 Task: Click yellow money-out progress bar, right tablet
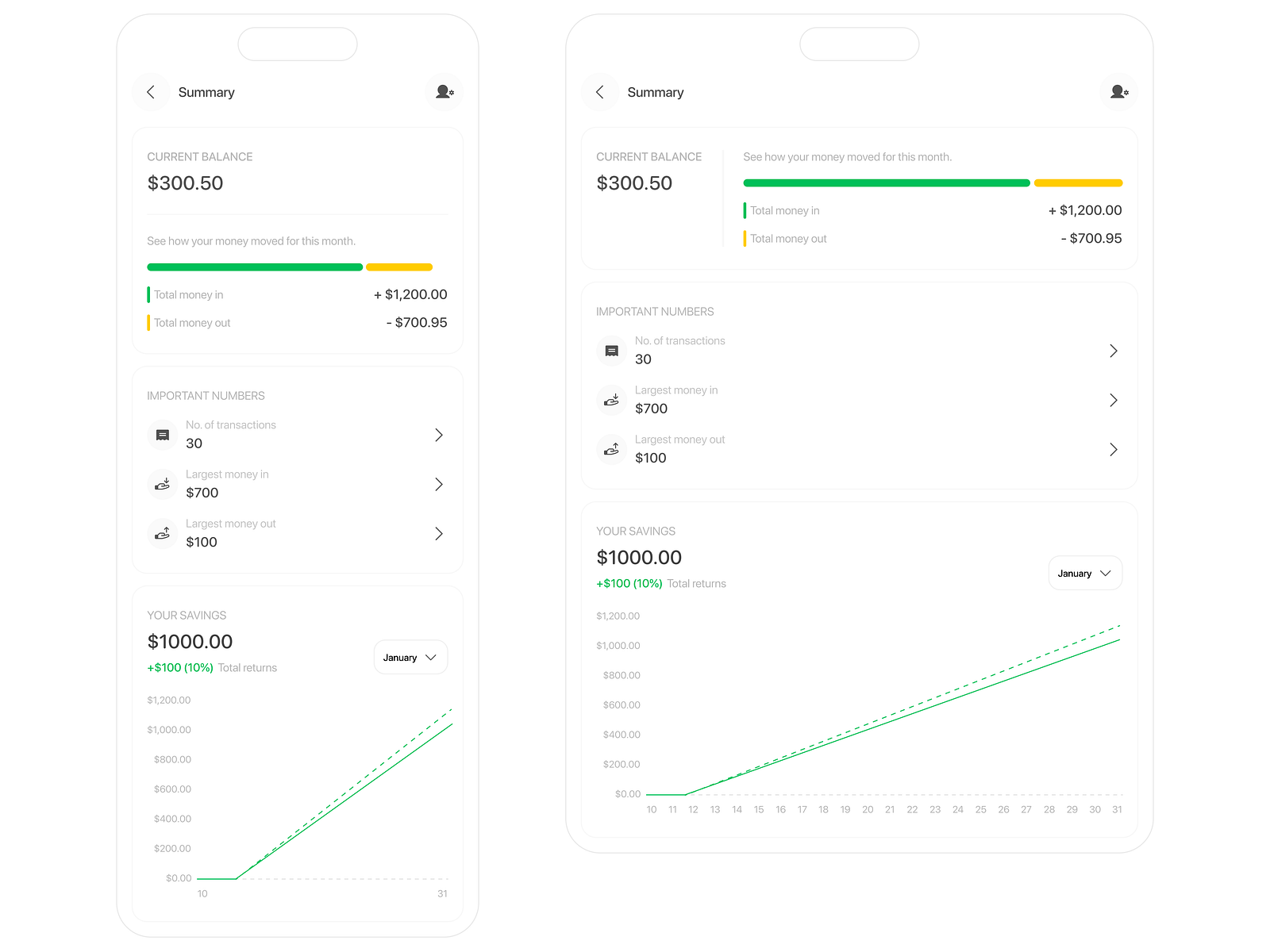[1079, 183]
